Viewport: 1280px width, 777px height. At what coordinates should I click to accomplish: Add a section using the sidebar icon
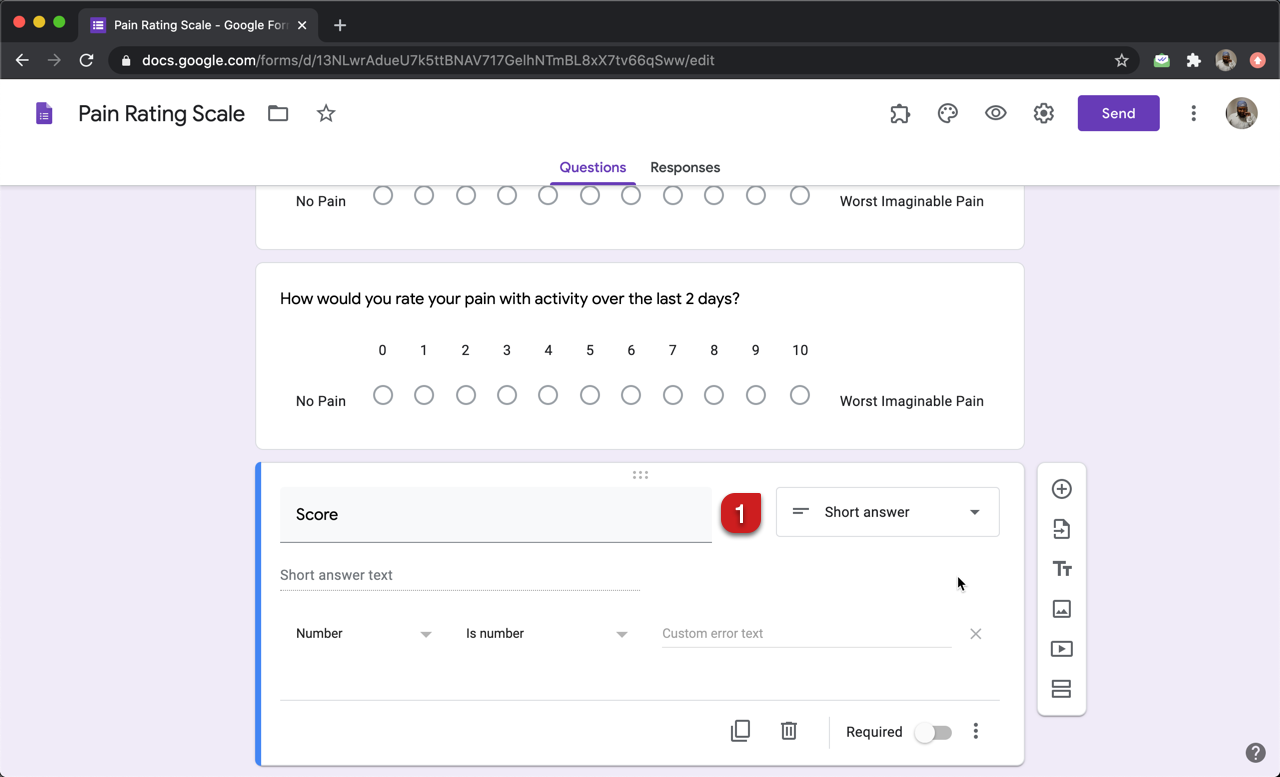(1061, 689)
